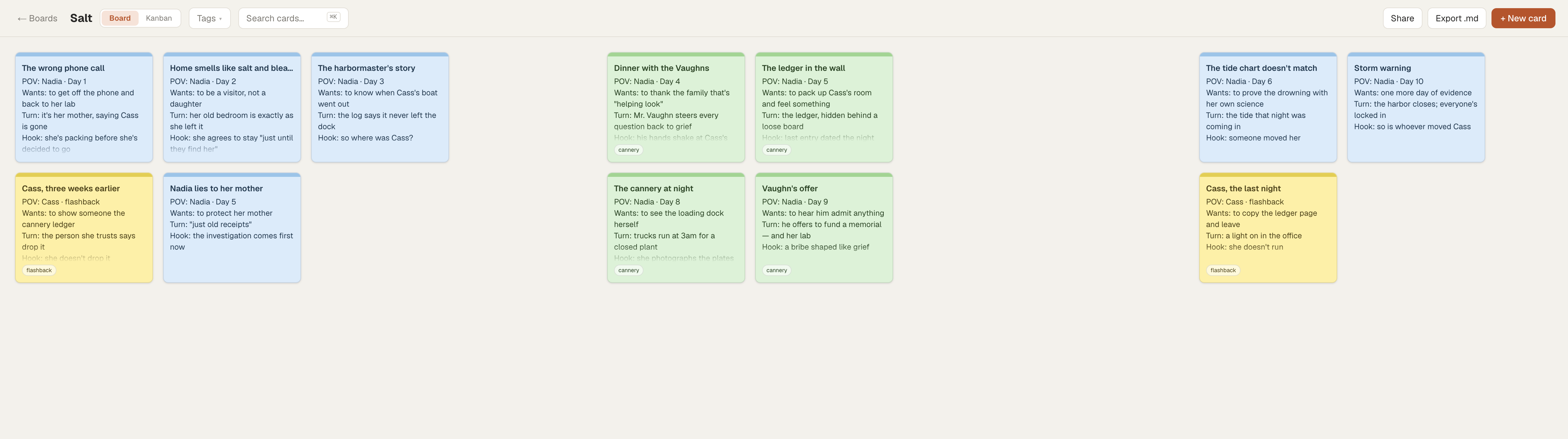Click cannery tag on The cannery at night
The height and width of the screenshot is (439, 1568).
[629, 270]
